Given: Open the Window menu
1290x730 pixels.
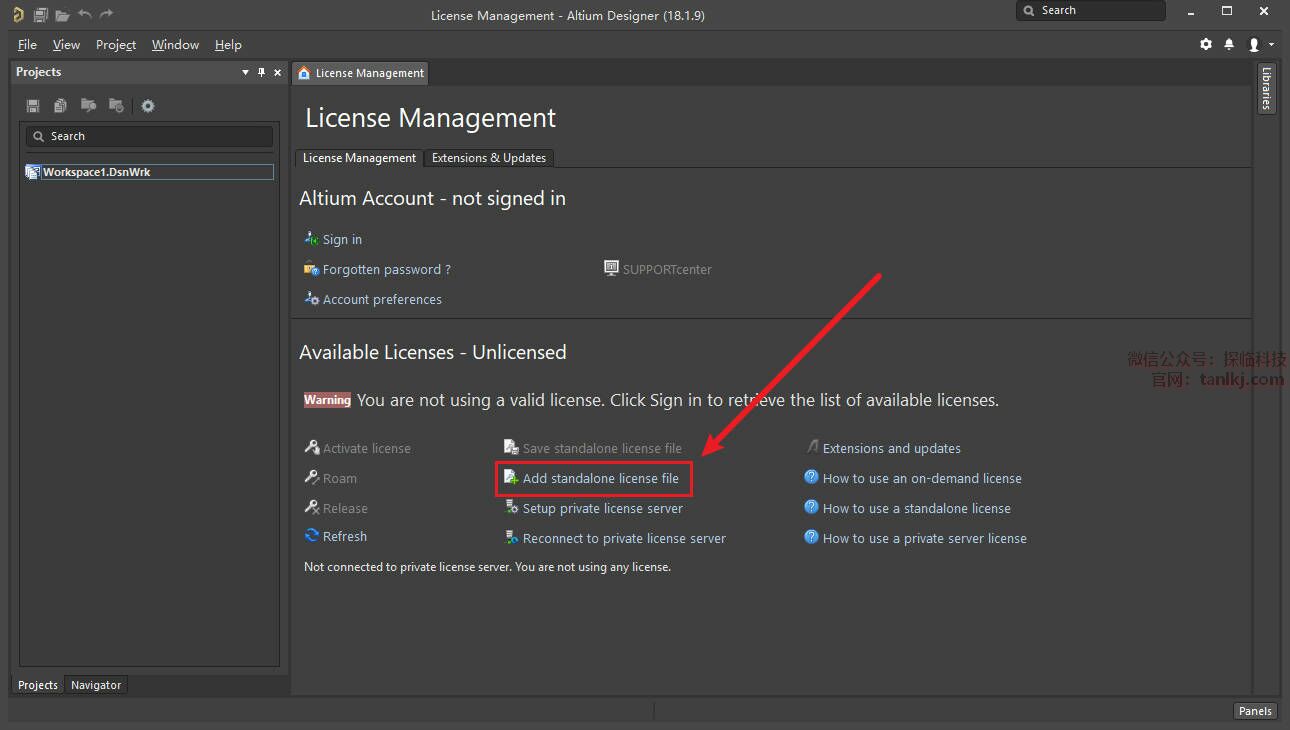Looking at the screenshot, I should [175, 45].
